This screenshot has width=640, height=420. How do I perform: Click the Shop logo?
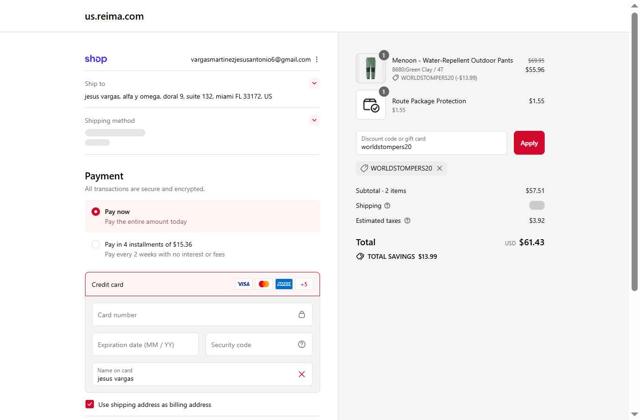[x=96, y=59]
